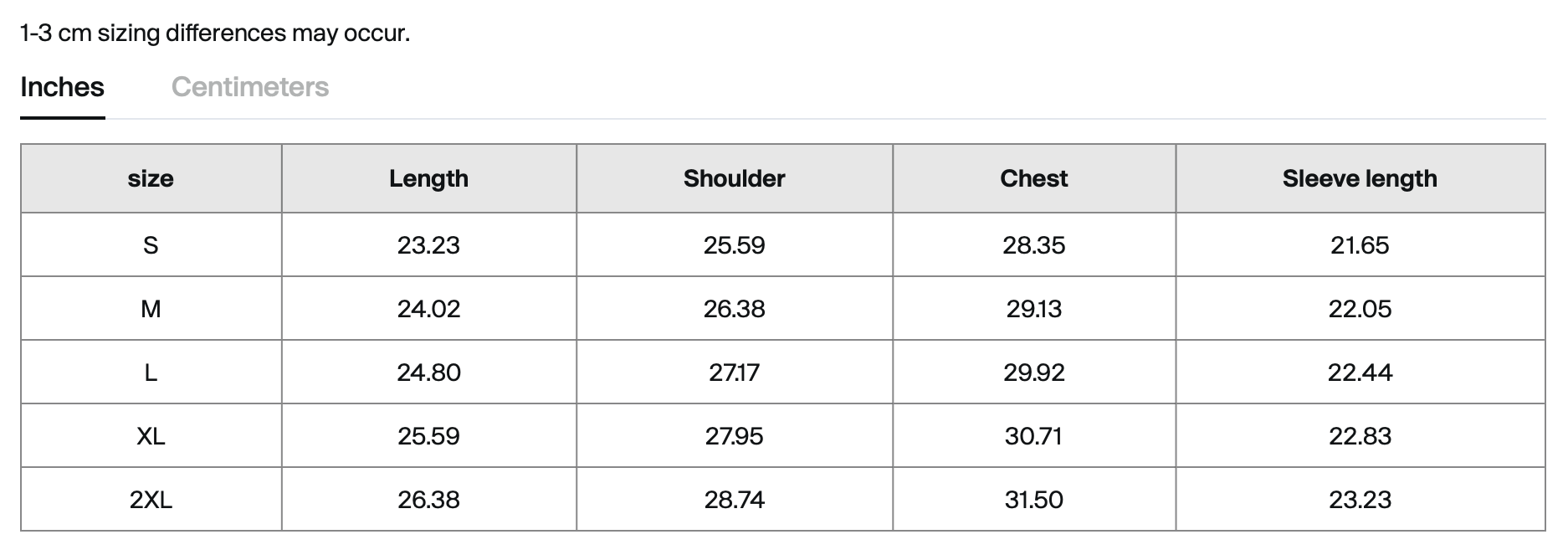1568x555 pixels.
Task: Click the Chest column header
Action: (1033, 178)
